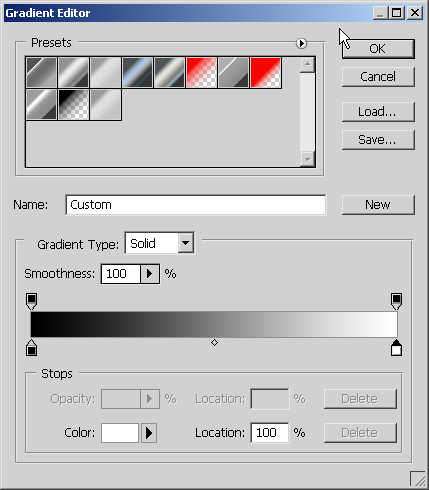Select the left black opacity stop
Image resolution: width=429 pixels, height=490 pixels.
(31, 301)
